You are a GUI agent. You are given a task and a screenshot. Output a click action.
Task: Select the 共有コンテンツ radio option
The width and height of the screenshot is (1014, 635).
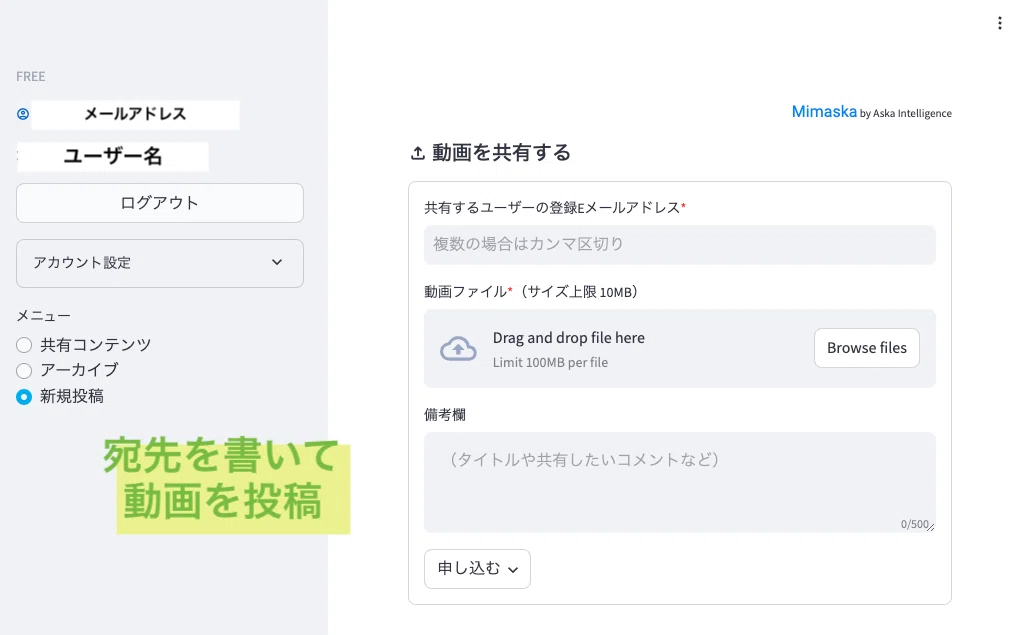pos(24,345)
